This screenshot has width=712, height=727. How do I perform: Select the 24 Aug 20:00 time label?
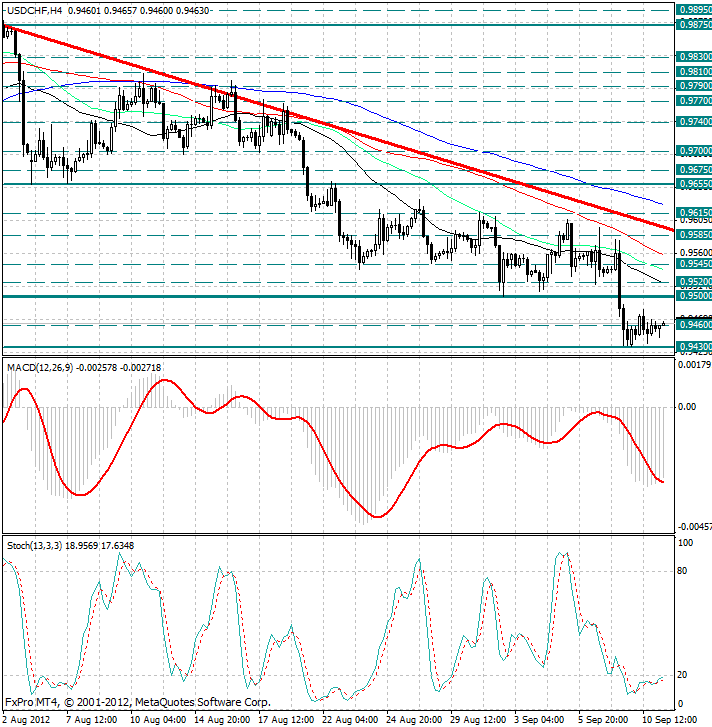pyautogui.click(x=414, y=720)
